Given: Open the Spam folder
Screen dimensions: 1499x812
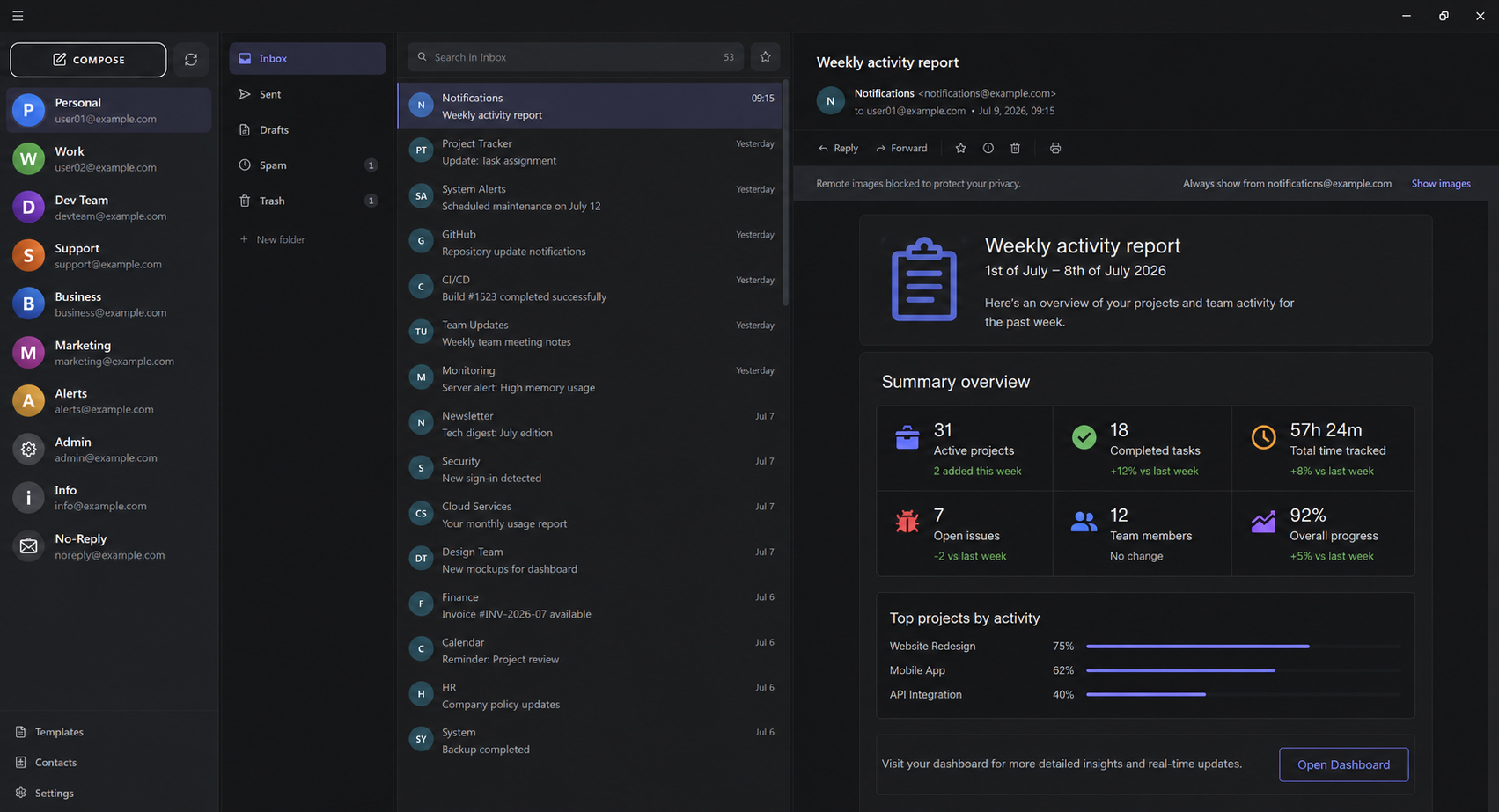Looking at the screenshot, I should pyautogui.click(x=307, y=165).
